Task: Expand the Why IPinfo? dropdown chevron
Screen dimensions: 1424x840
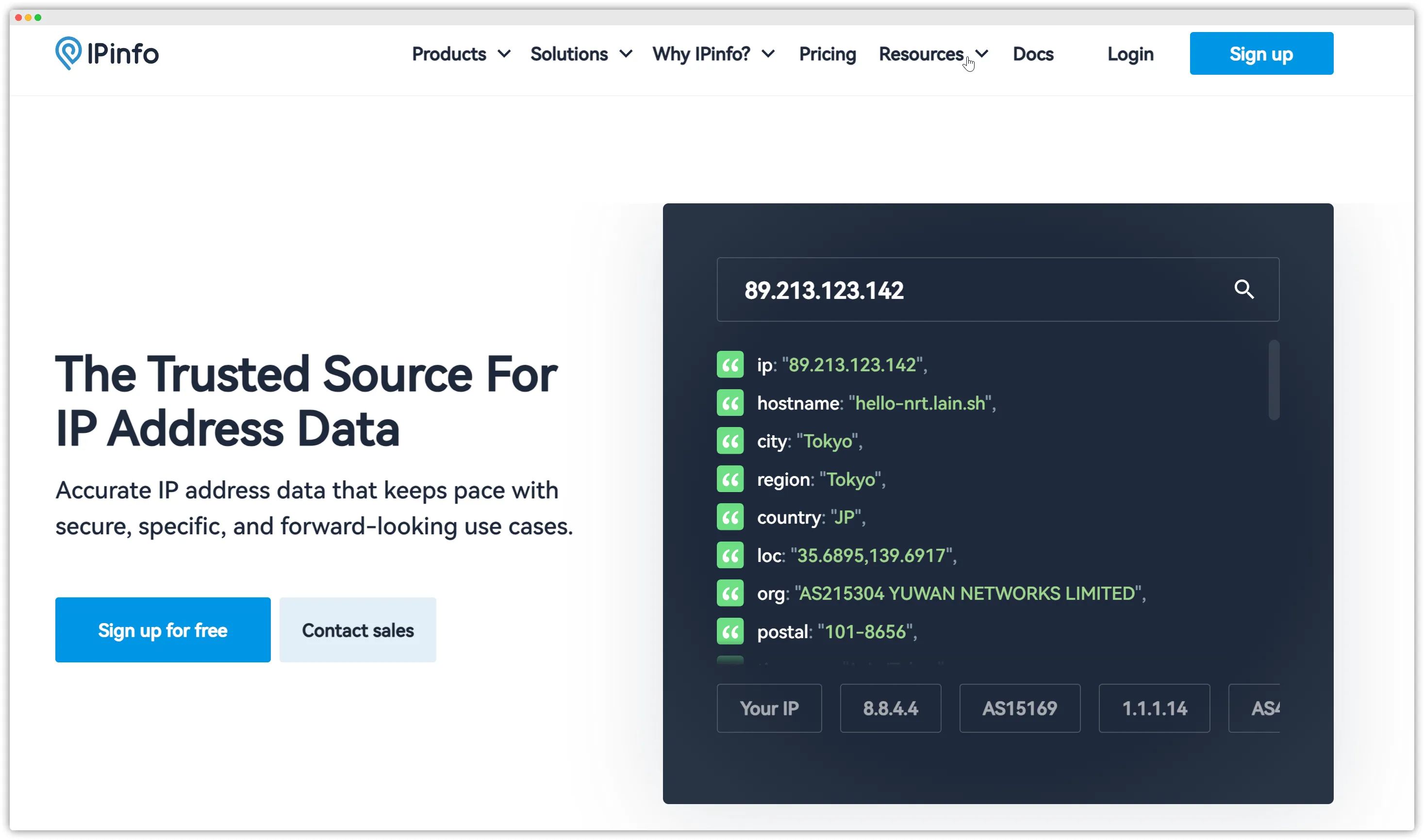Action: 768,54
